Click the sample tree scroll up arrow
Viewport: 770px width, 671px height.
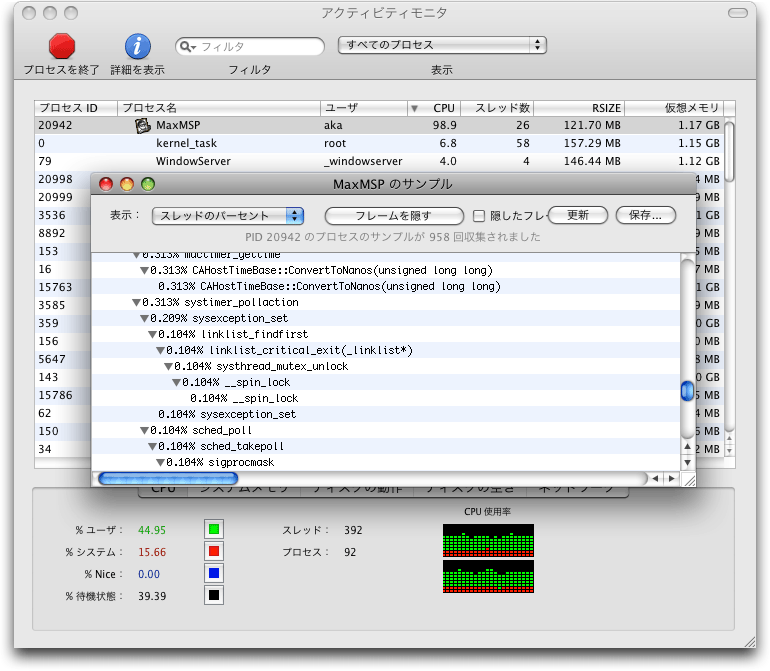point(688,447)
